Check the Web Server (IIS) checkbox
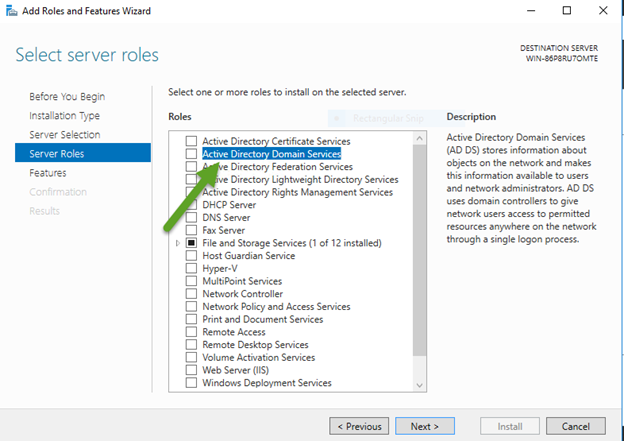624x441 pixels. tap(191, 370)
